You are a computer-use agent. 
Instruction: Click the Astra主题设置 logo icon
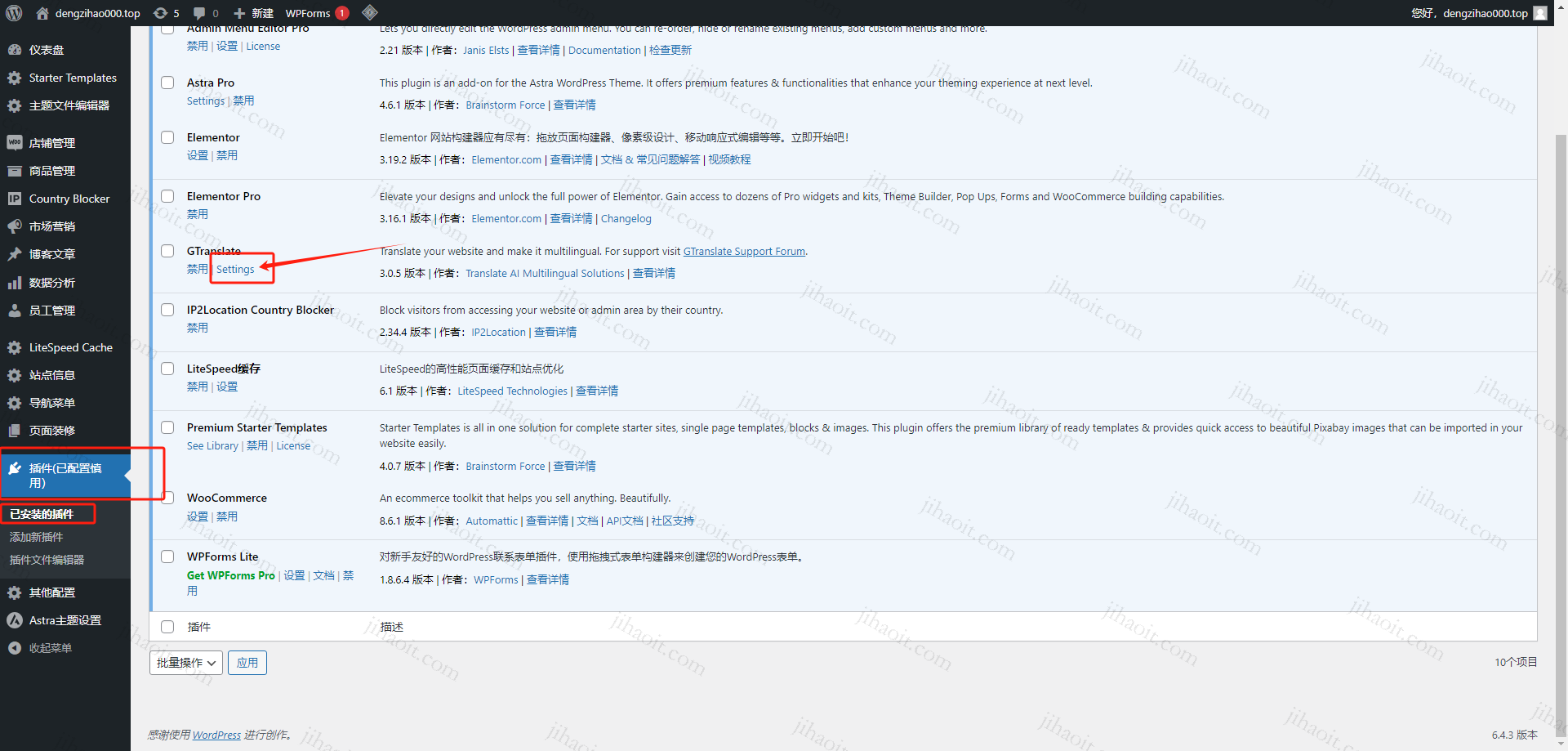(15, 620)
